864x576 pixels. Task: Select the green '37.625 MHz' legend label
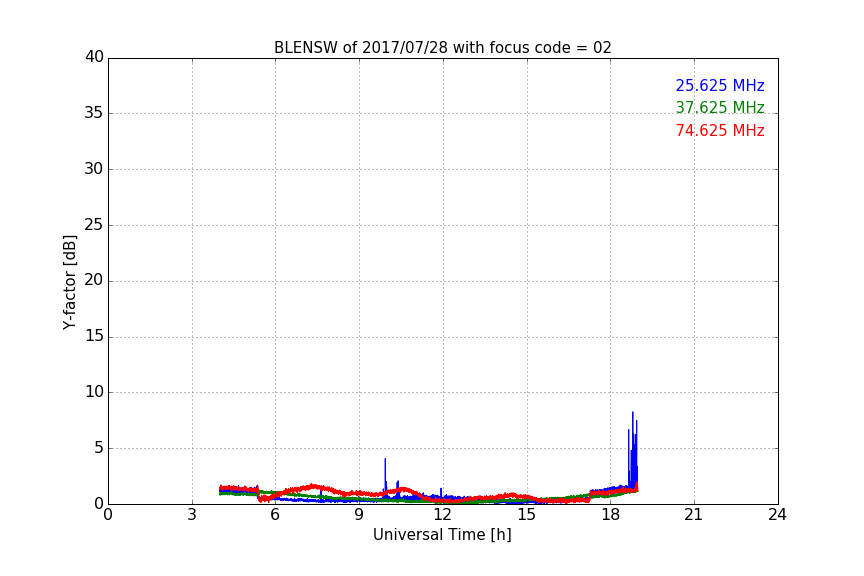[x=720, y=107]
